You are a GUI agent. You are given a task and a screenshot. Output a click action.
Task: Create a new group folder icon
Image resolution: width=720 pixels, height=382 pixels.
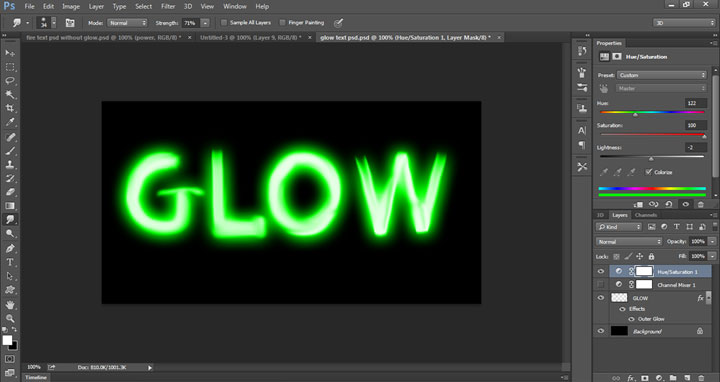click(x=673, y=378)
